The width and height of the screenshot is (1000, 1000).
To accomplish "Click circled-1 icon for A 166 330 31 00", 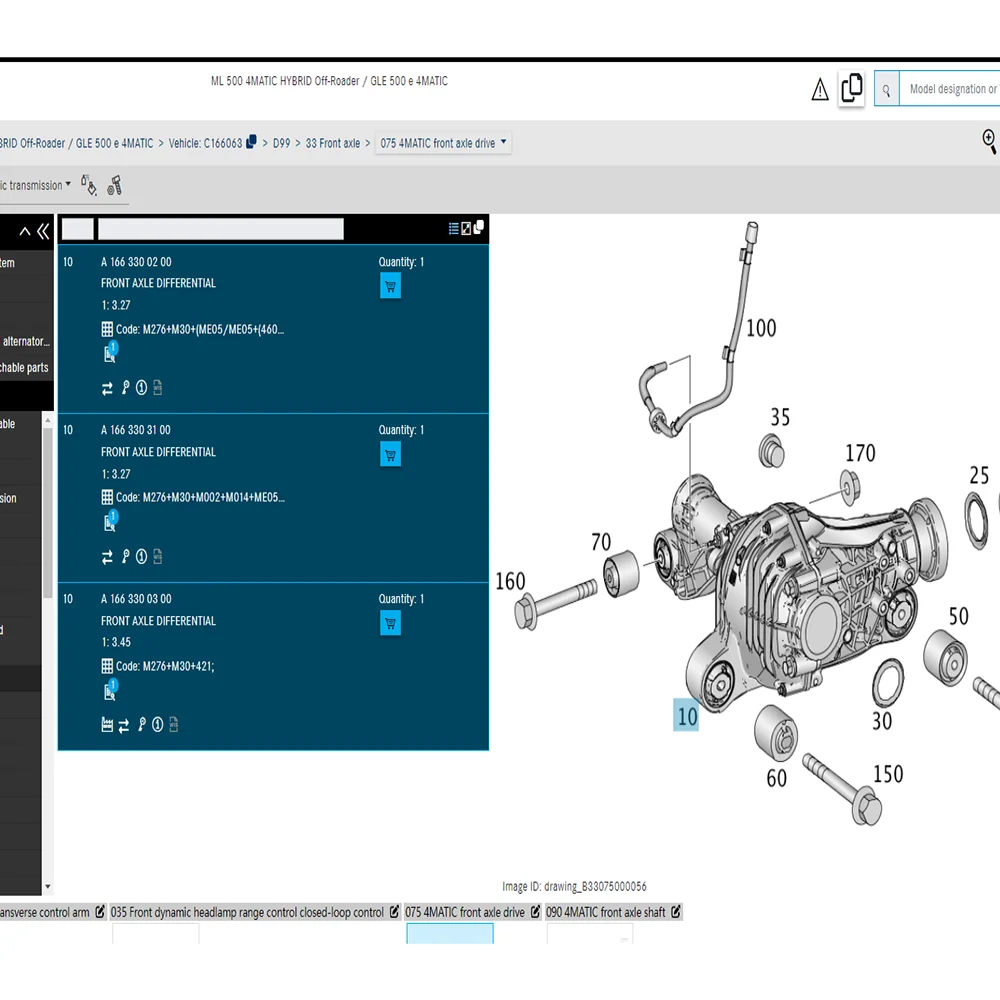I will click(142, 556).
